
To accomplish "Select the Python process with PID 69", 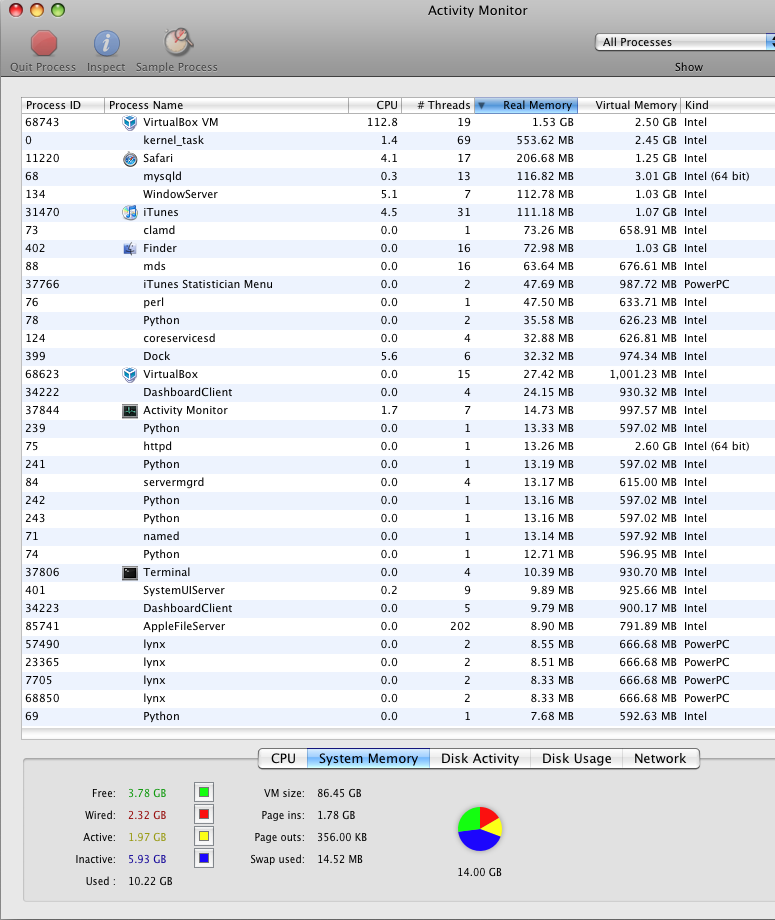I will pyautogui.click(x=398, y=716).
